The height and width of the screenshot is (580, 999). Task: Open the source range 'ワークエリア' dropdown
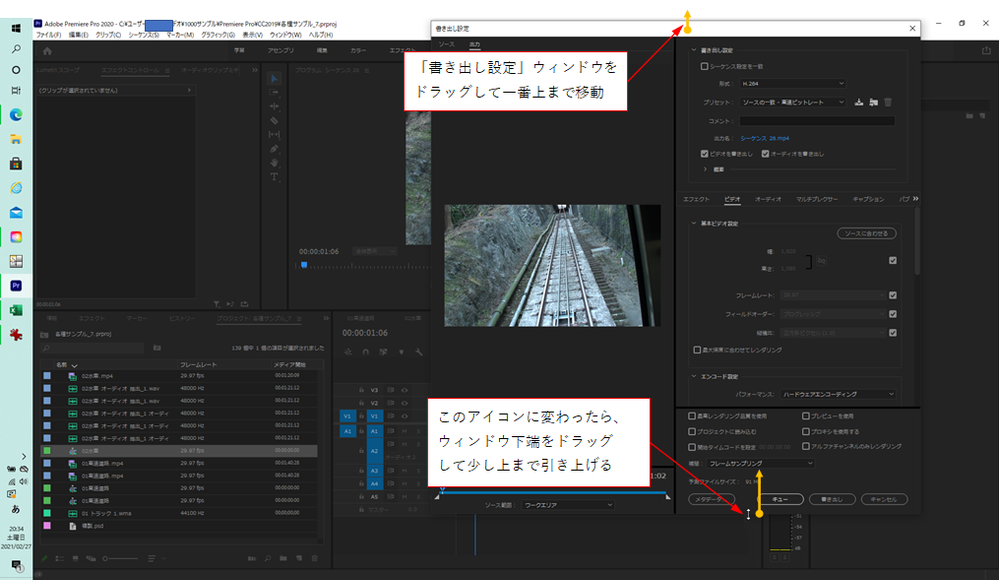568,505
